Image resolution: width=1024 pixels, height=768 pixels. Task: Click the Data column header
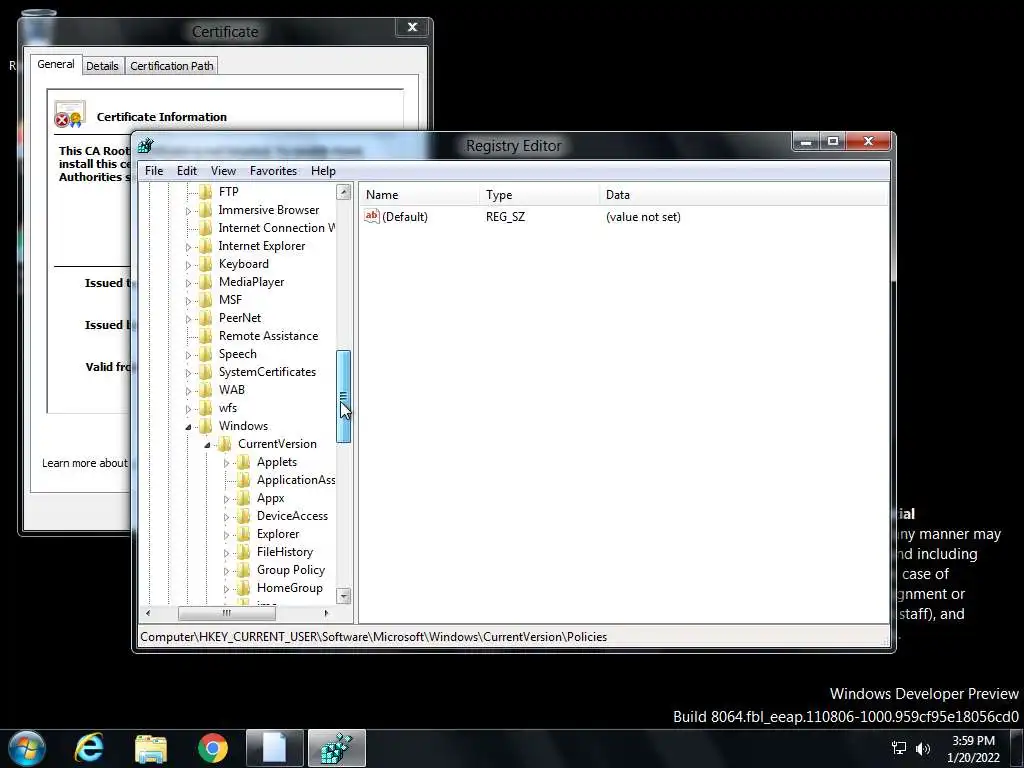click(744, 195)
